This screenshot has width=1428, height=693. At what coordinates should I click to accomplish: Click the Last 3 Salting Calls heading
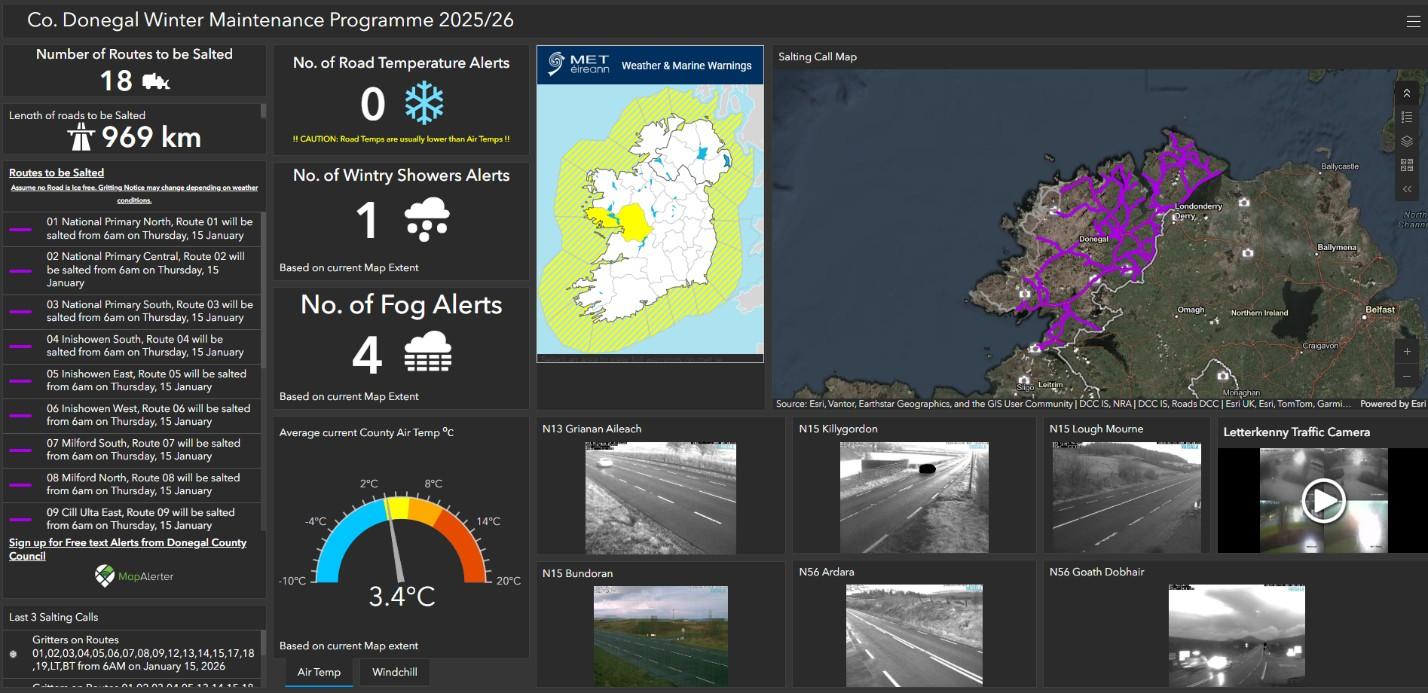(54, 617)
